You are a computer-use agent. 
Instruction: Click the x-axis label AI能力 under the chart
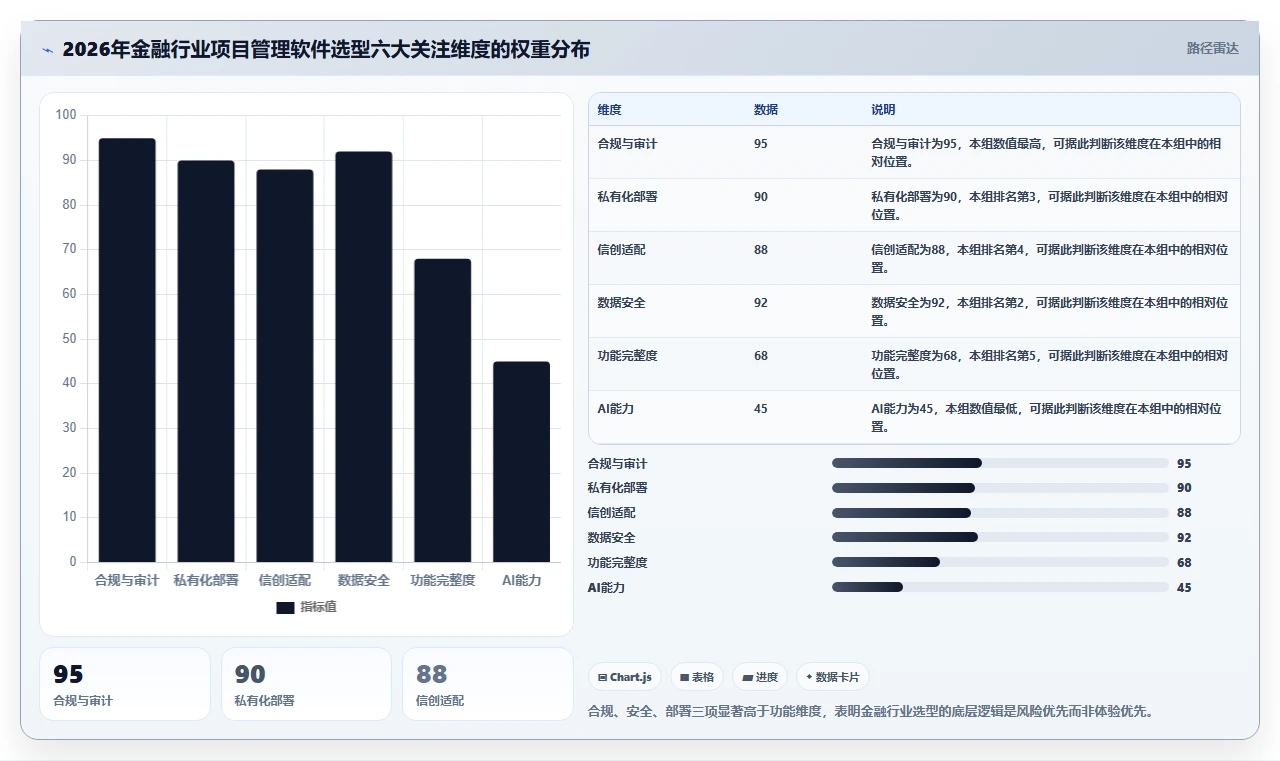click(522, 580)
